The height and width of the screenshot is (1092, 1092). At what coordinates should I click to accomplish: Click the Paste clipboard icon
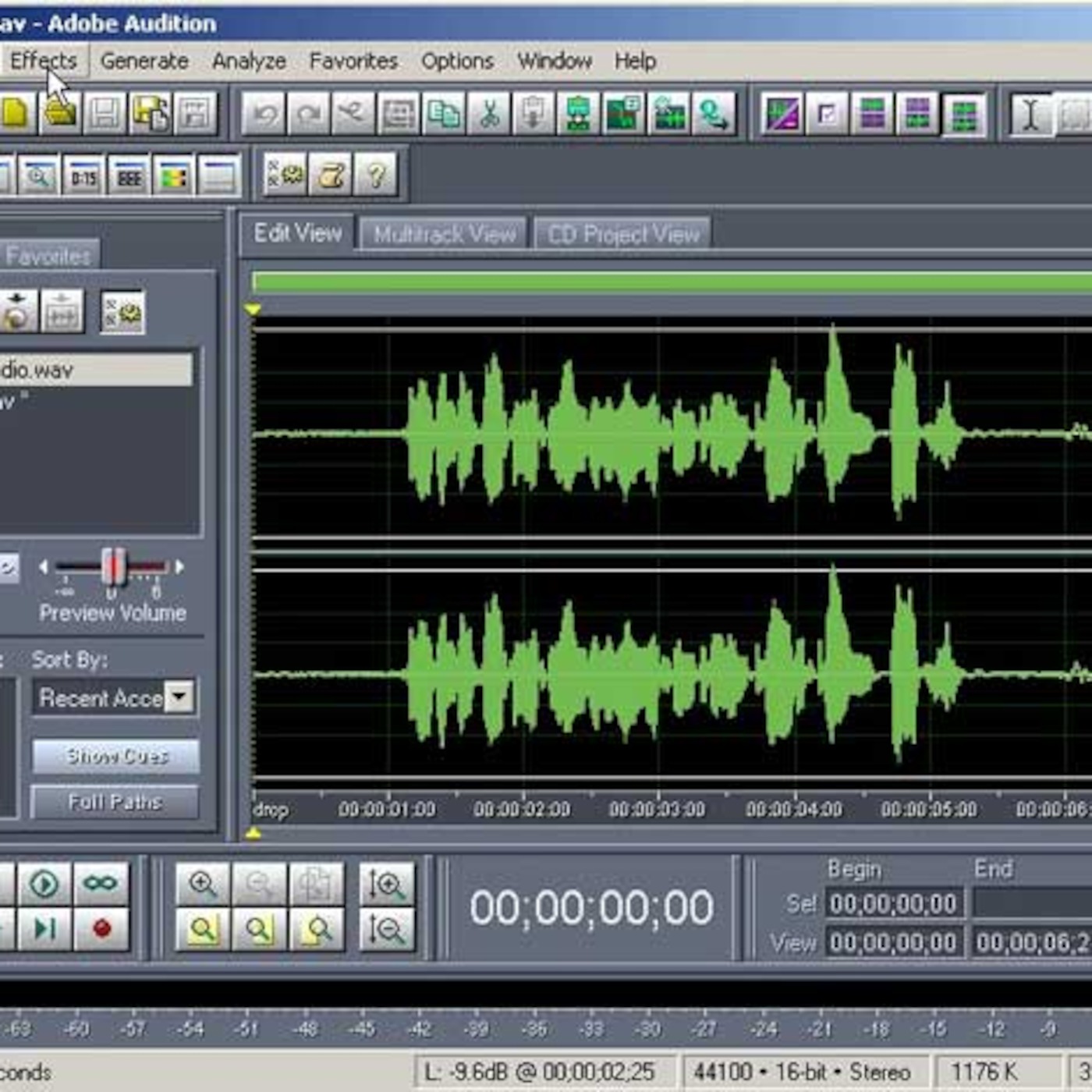(534, 115)
